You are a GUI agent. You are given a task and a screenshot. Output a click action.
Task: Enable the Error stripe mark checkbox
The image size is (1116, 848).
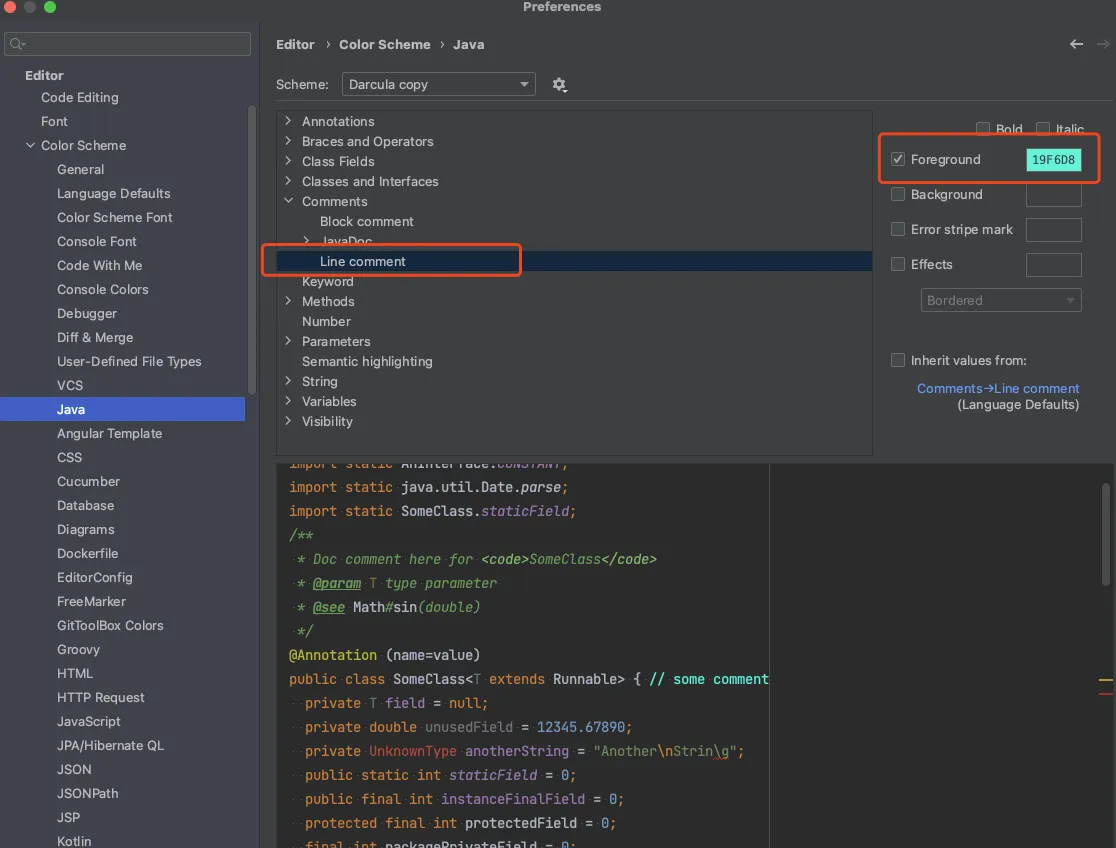[898, 230]
